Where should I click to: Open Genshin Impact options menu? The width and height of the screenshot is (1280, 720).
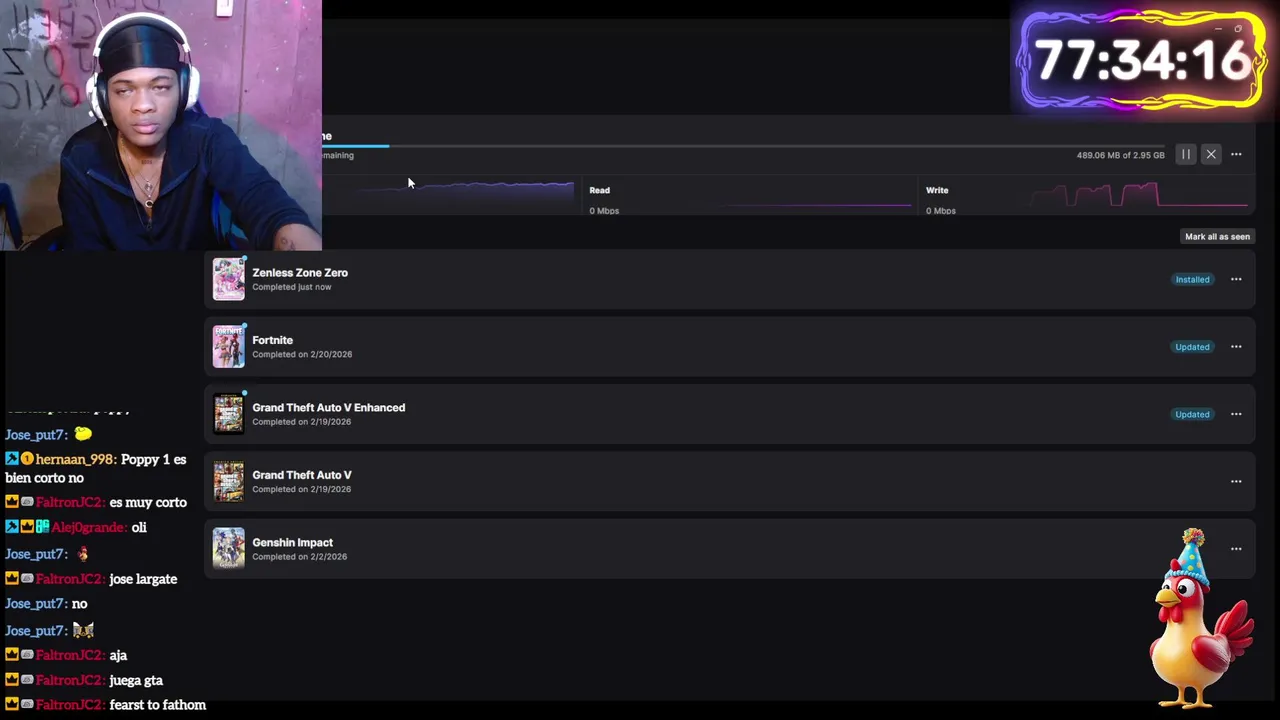(1236, 549)
